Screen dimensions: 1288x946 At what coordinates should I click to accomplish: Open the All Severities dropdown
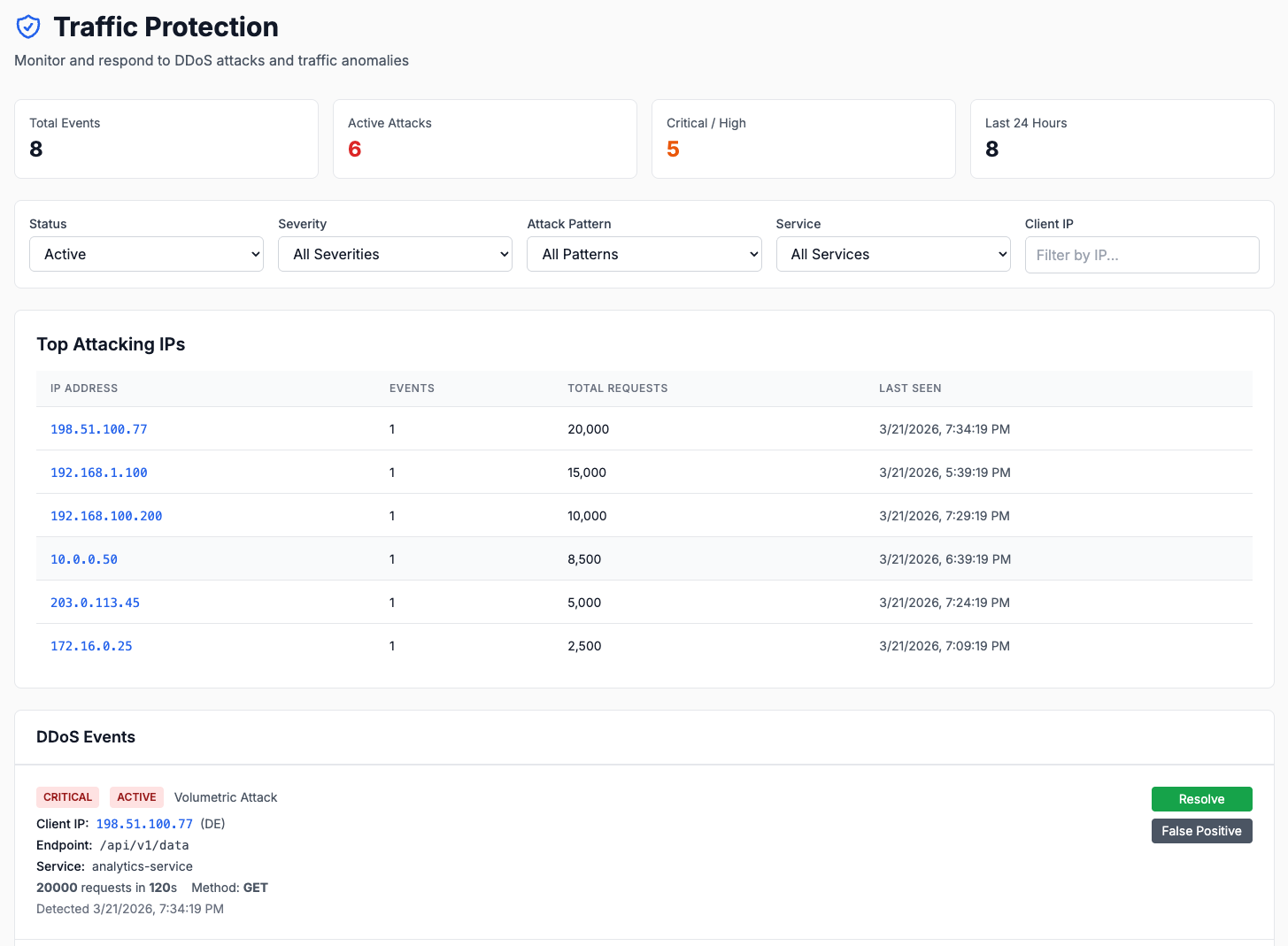click(x=394, y=254)
